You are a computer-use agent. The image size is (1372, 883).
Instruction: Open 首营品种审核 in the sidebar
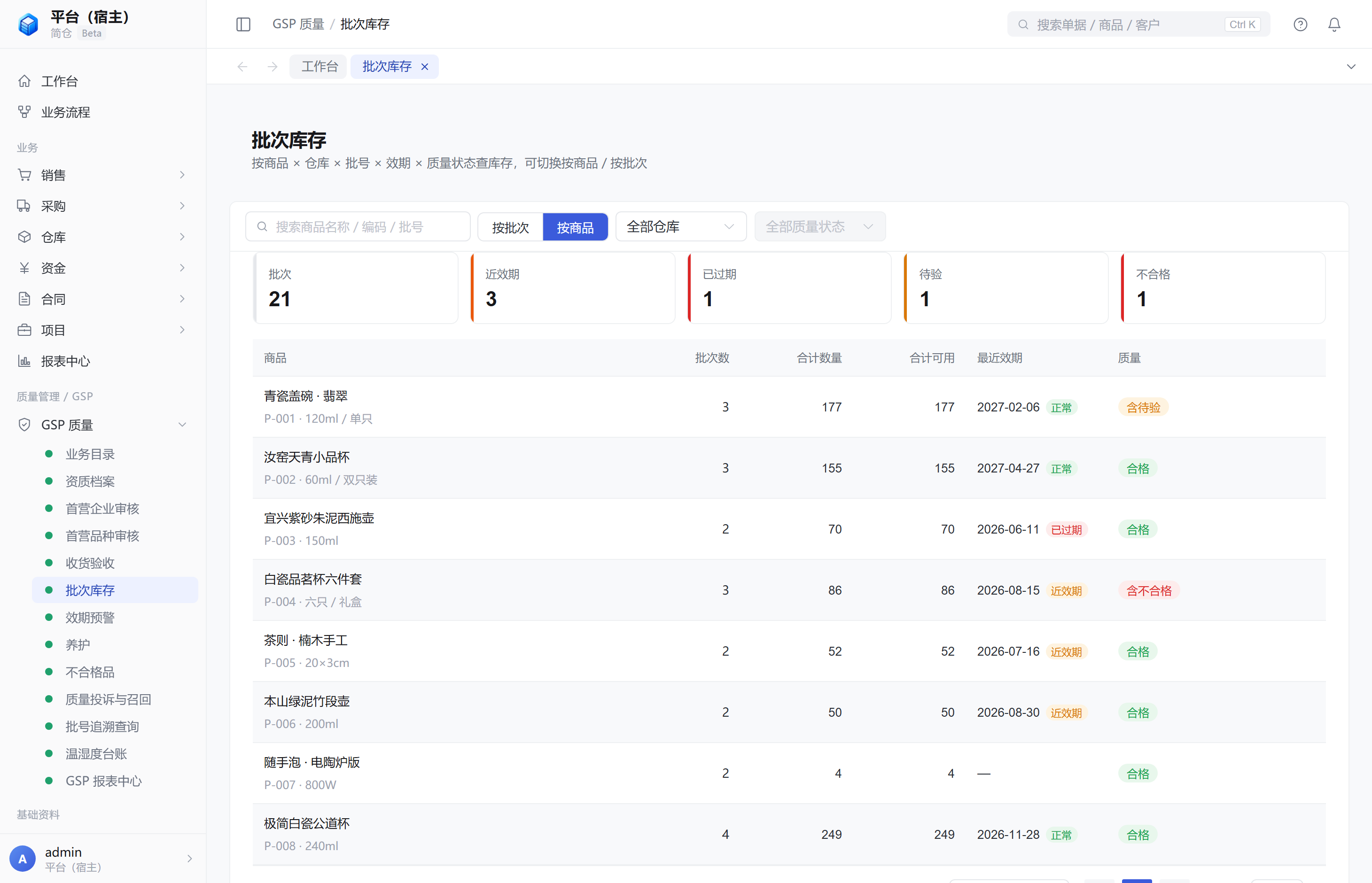click(x=115, y=535)
